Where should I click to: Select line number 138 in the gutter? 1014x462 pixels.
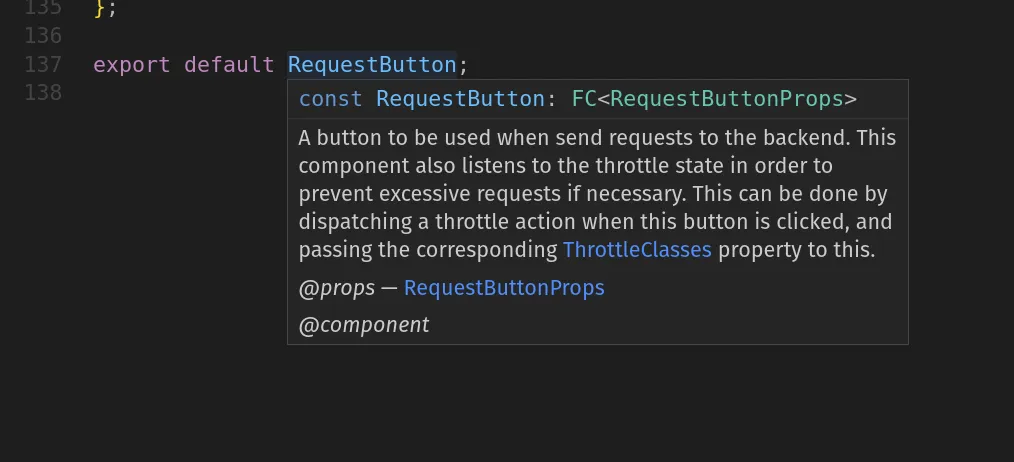click(42, 93)
